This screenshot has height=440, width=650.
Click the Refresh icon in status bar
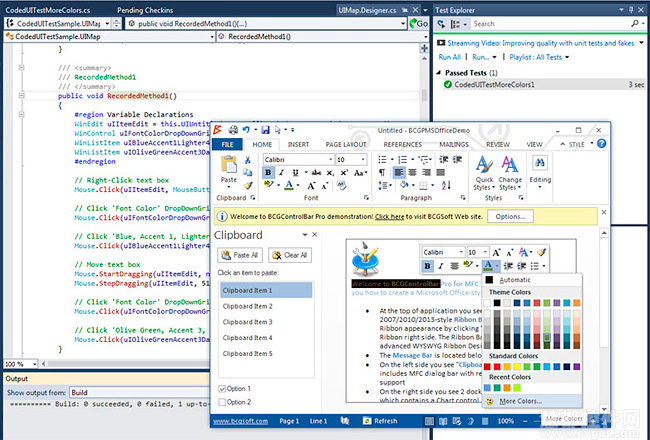[x=367, y=421]
